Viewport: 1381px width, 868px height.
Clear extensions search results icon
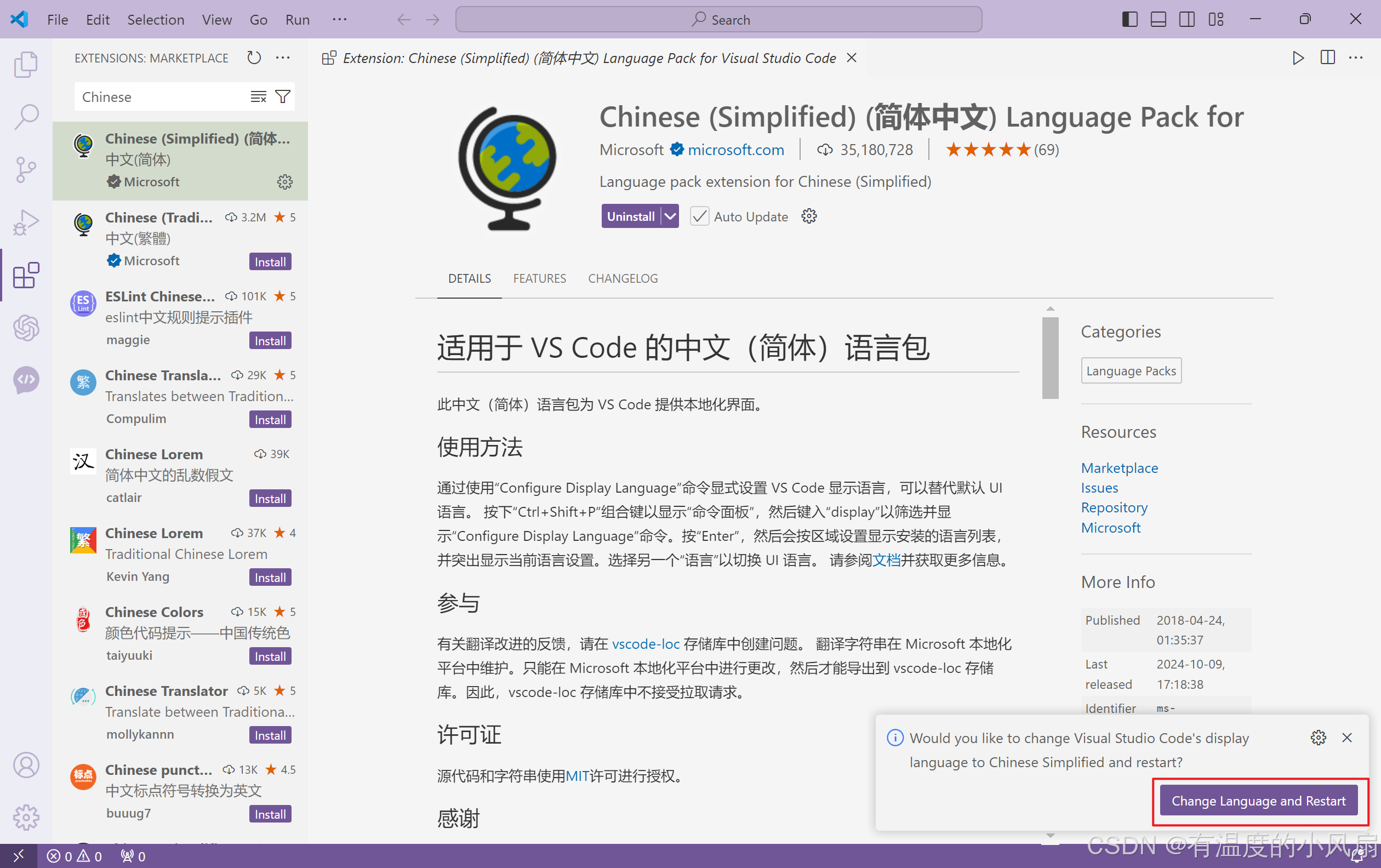click(259, 97)
